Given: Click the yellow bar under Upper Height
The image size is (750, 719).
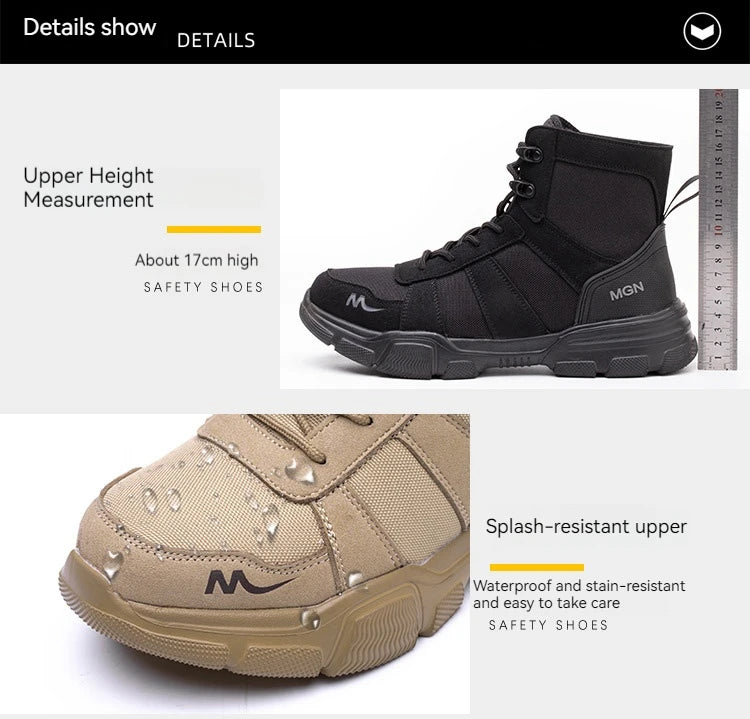Looking at the screenshot, I should point(214,230).
